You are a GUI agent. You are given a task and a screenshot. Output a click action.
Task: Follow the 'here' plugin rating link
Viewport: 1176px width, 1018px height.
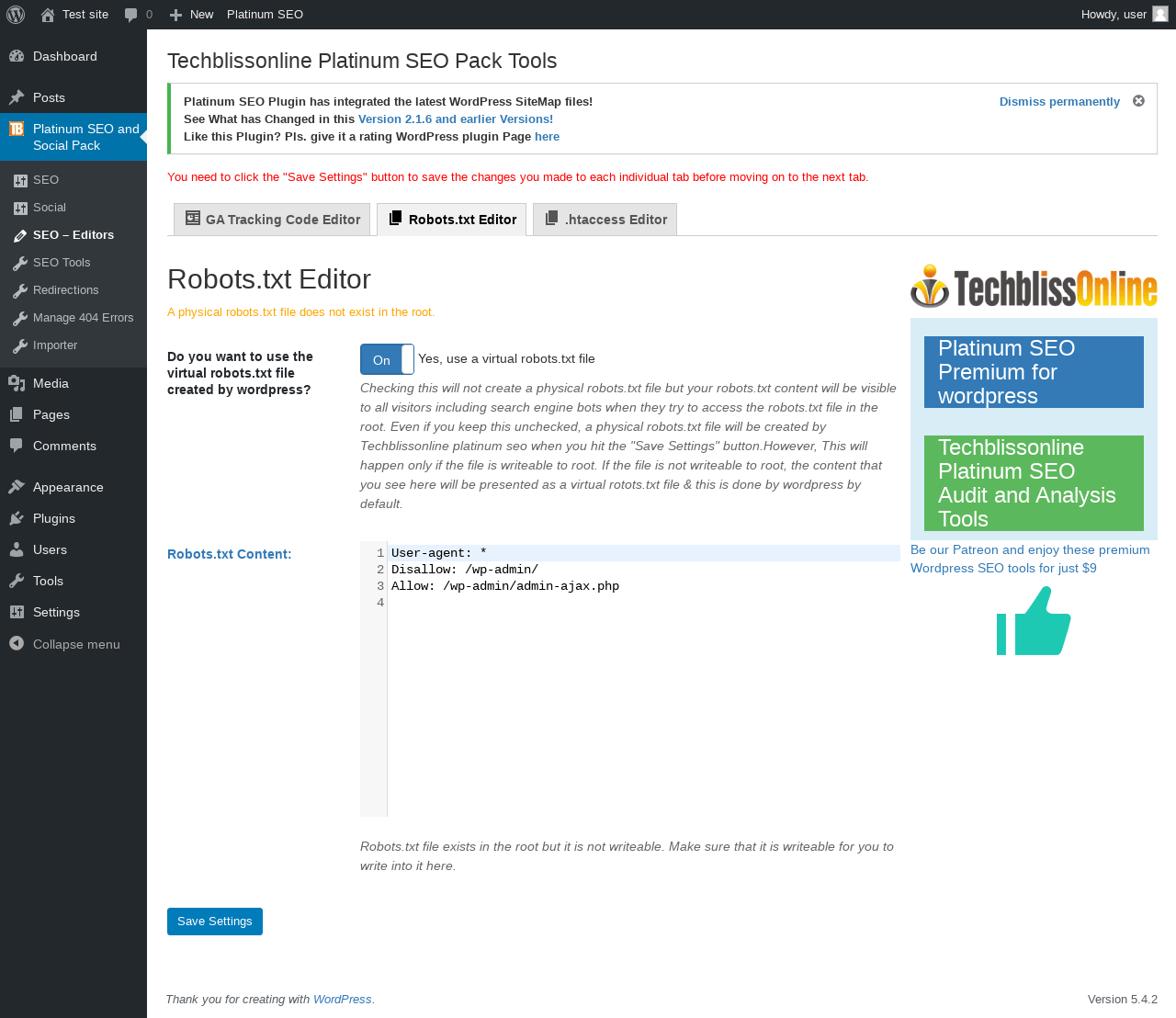click(x=547, y=137)
